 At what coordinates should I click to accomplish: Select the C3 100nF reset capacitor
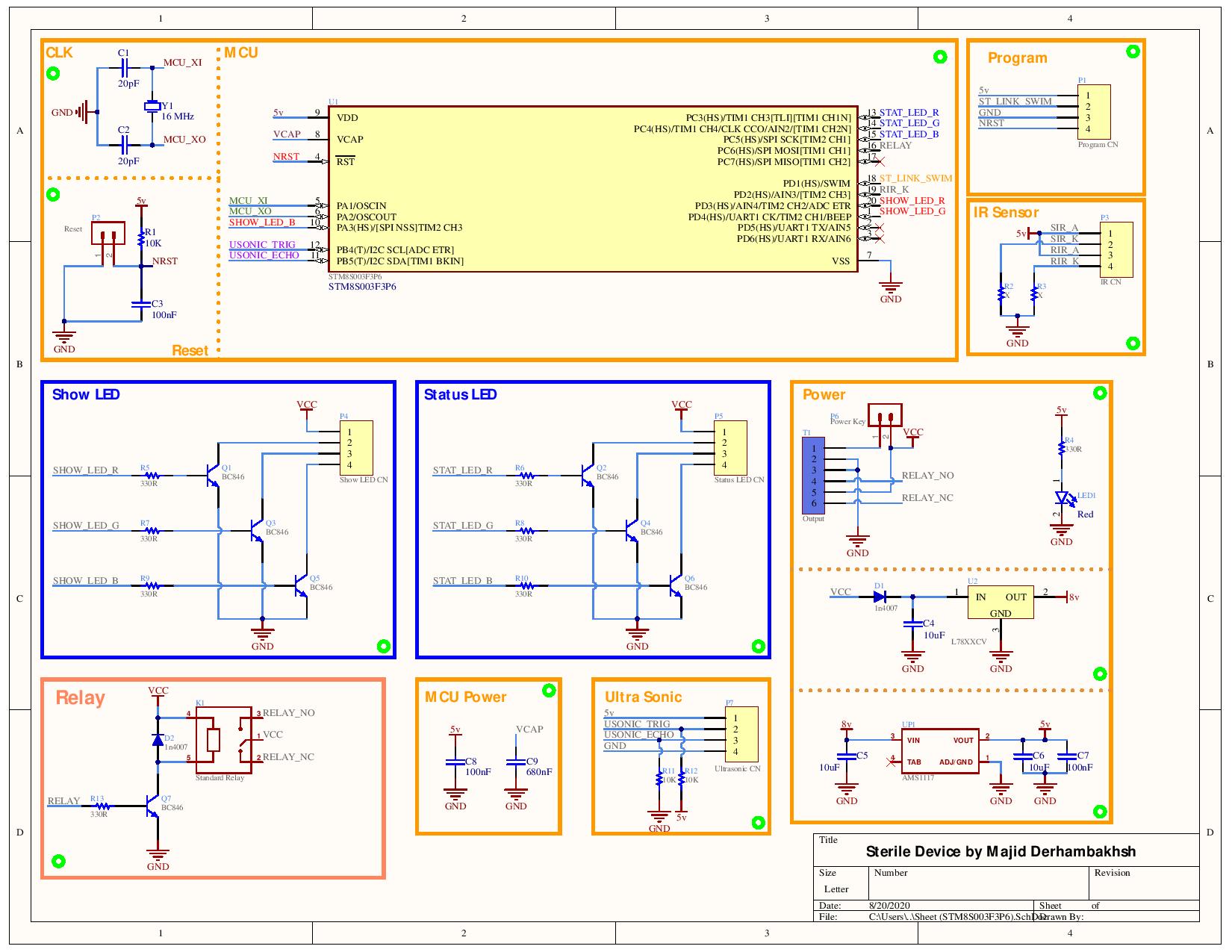click(141, 304)
